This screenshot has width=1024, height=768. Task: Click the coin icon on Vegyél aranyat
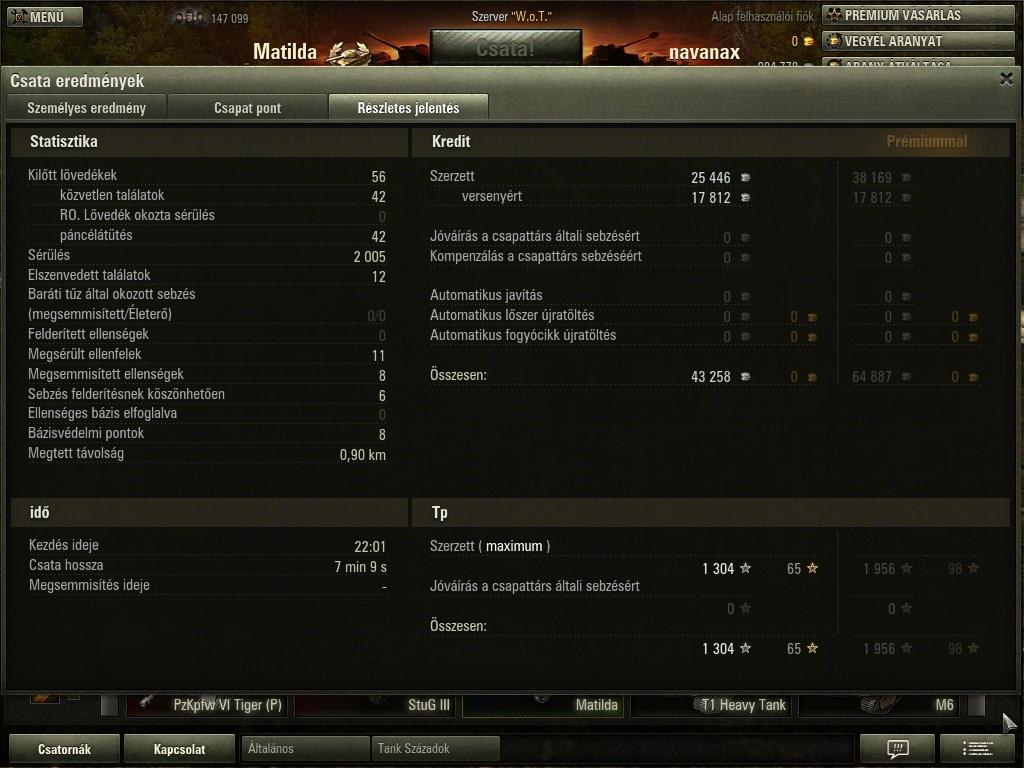click(834, 40)
